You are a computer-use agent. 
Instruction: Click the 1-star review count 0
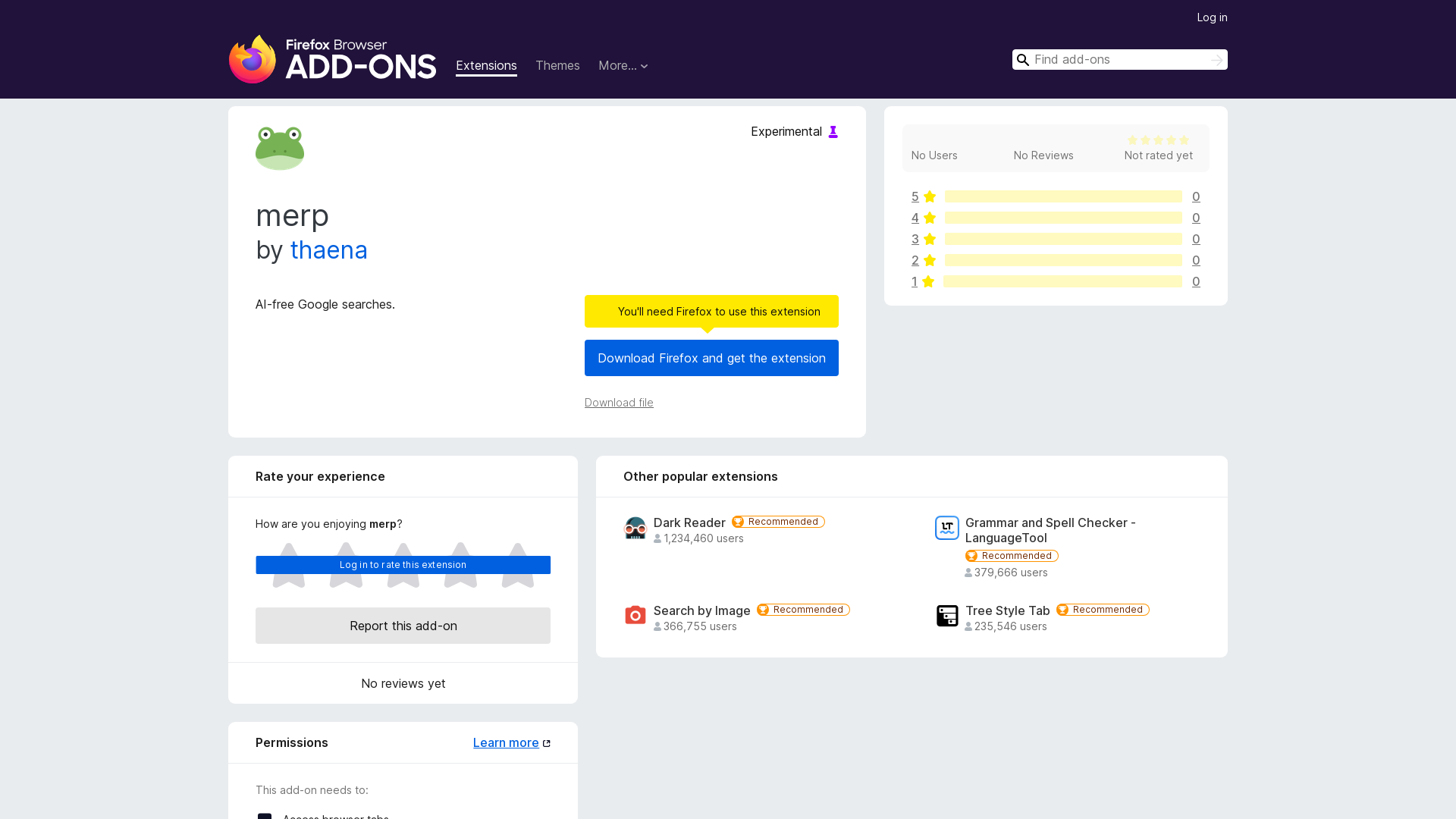click(x=1196, y=281)
